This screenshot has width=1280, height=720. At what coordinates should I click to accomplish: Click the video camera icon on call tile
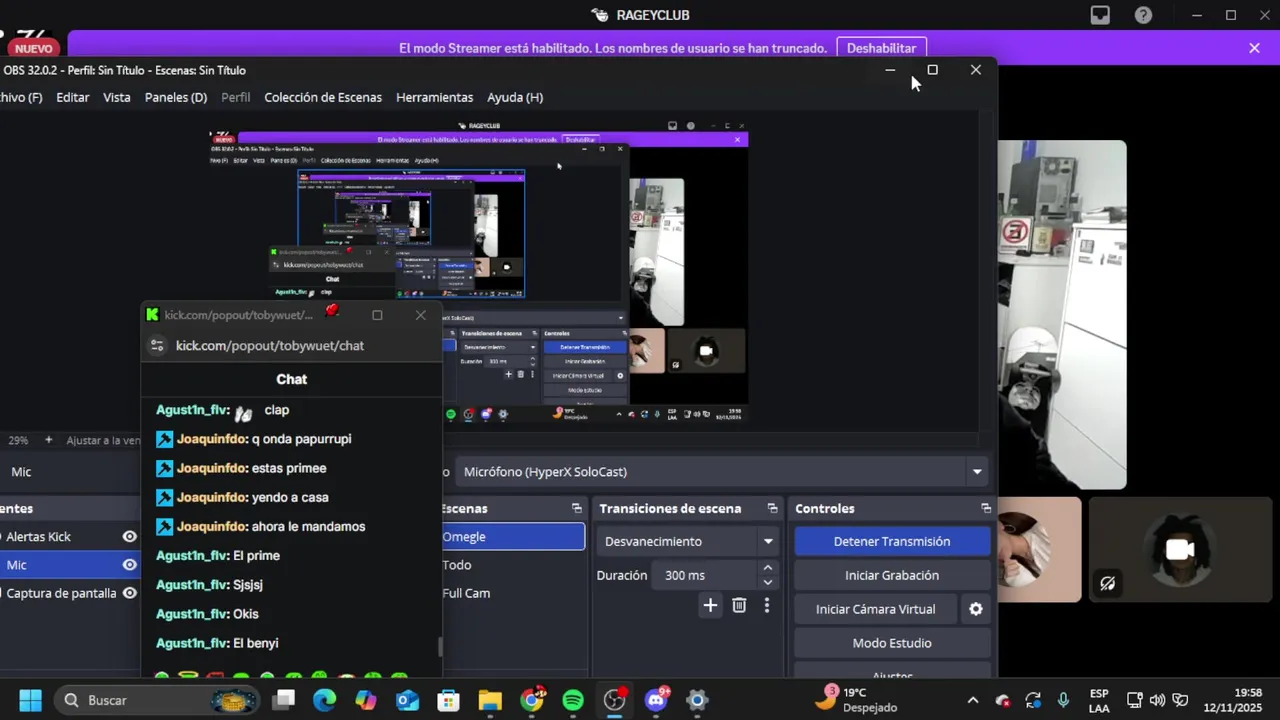1180,549
